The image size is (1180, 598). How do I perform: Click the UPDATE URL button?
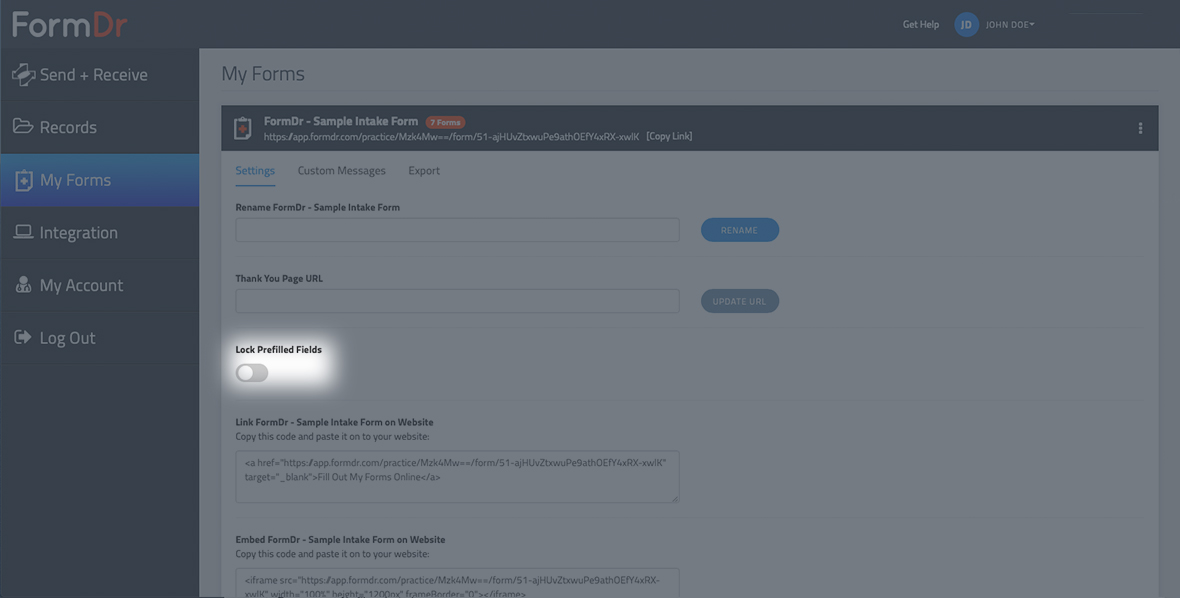point(740,301)
